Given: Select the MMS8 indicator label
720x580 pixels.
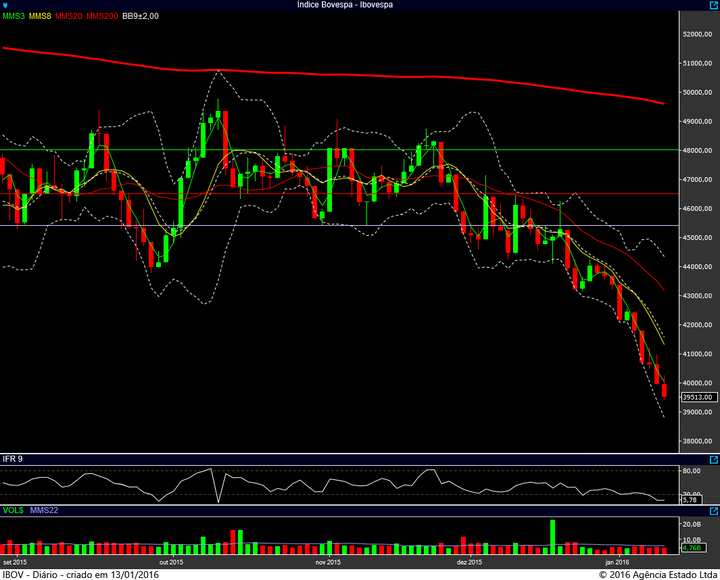Looking at the screenshot, I should point(40,16).
